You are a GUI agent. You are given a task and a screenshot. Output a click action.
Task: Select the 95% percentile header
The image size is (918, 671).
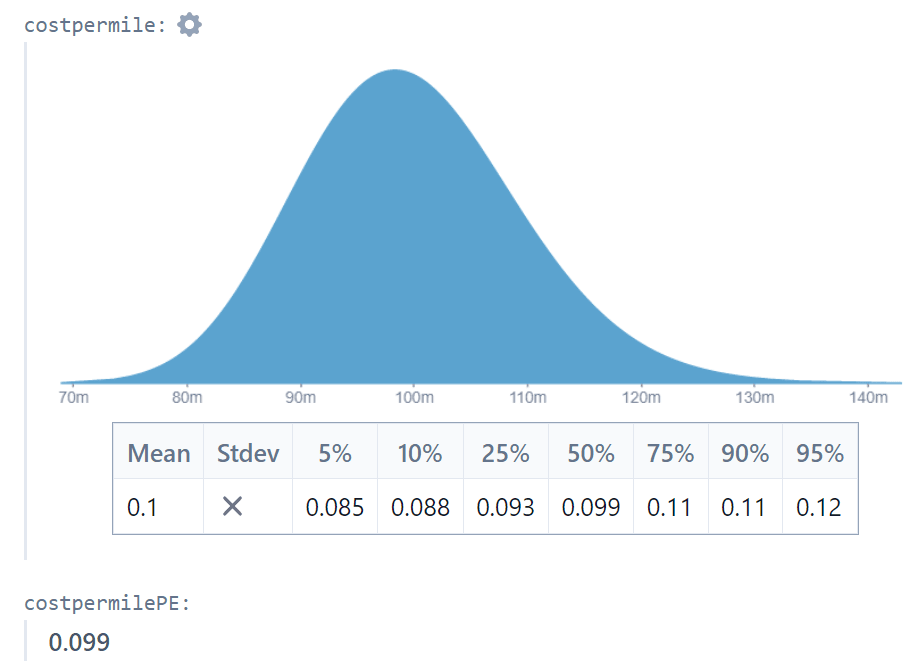pyautogui.click(x=820, y=453)
